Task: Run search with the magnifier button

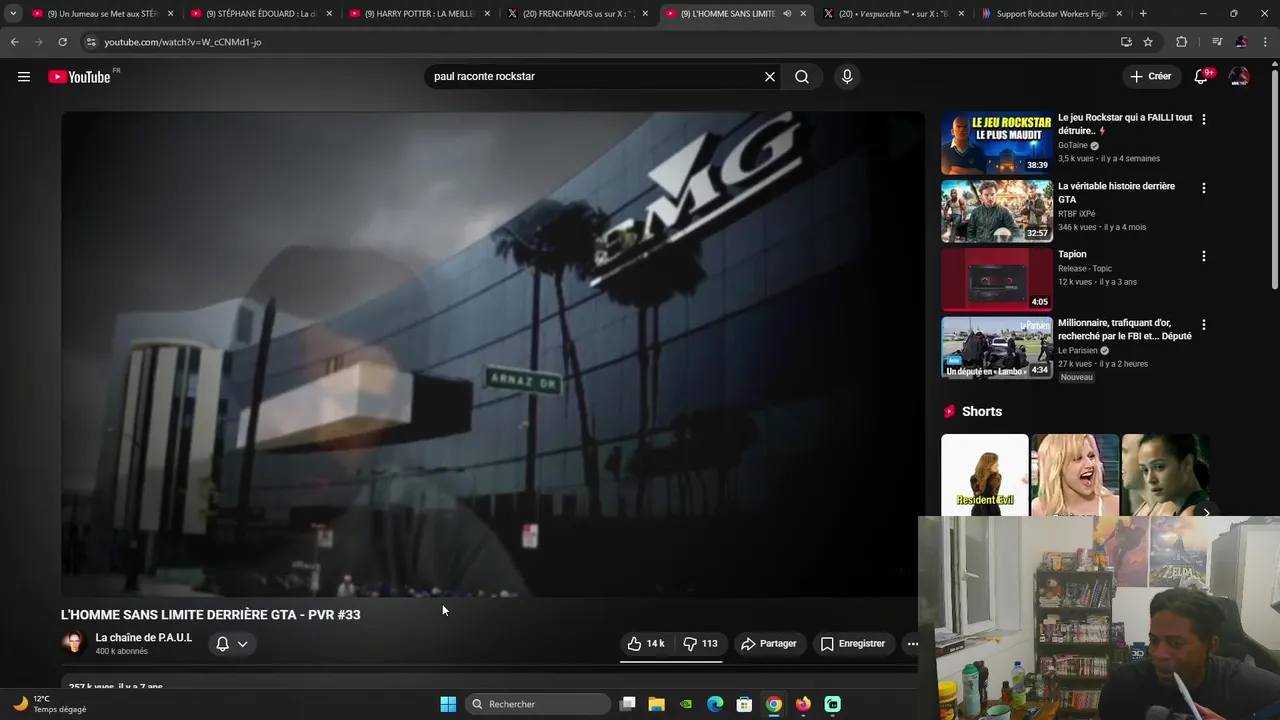Action: (x=802, y=77)
